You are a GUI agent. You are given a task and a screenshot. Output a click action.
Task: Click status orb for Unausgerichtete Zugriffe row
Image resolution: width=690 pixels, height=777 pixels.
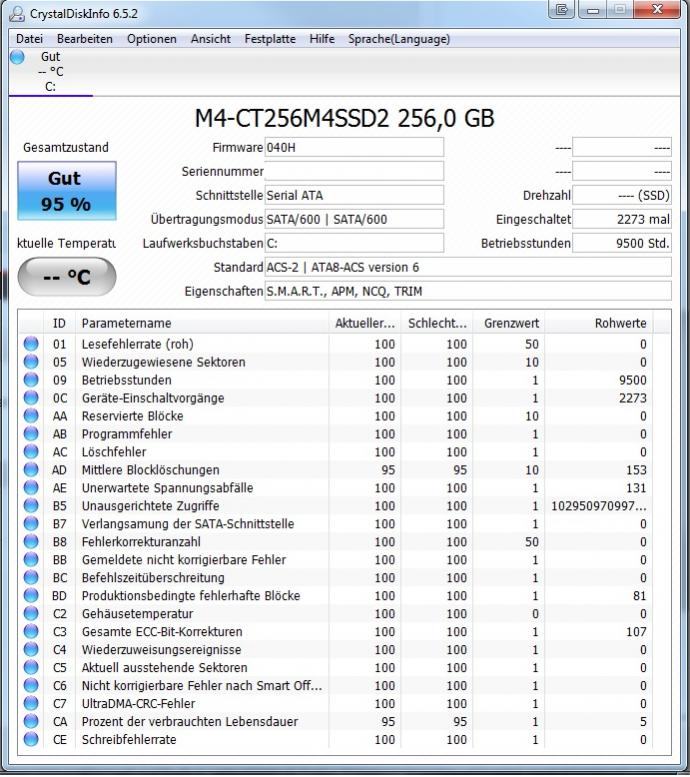31,505
